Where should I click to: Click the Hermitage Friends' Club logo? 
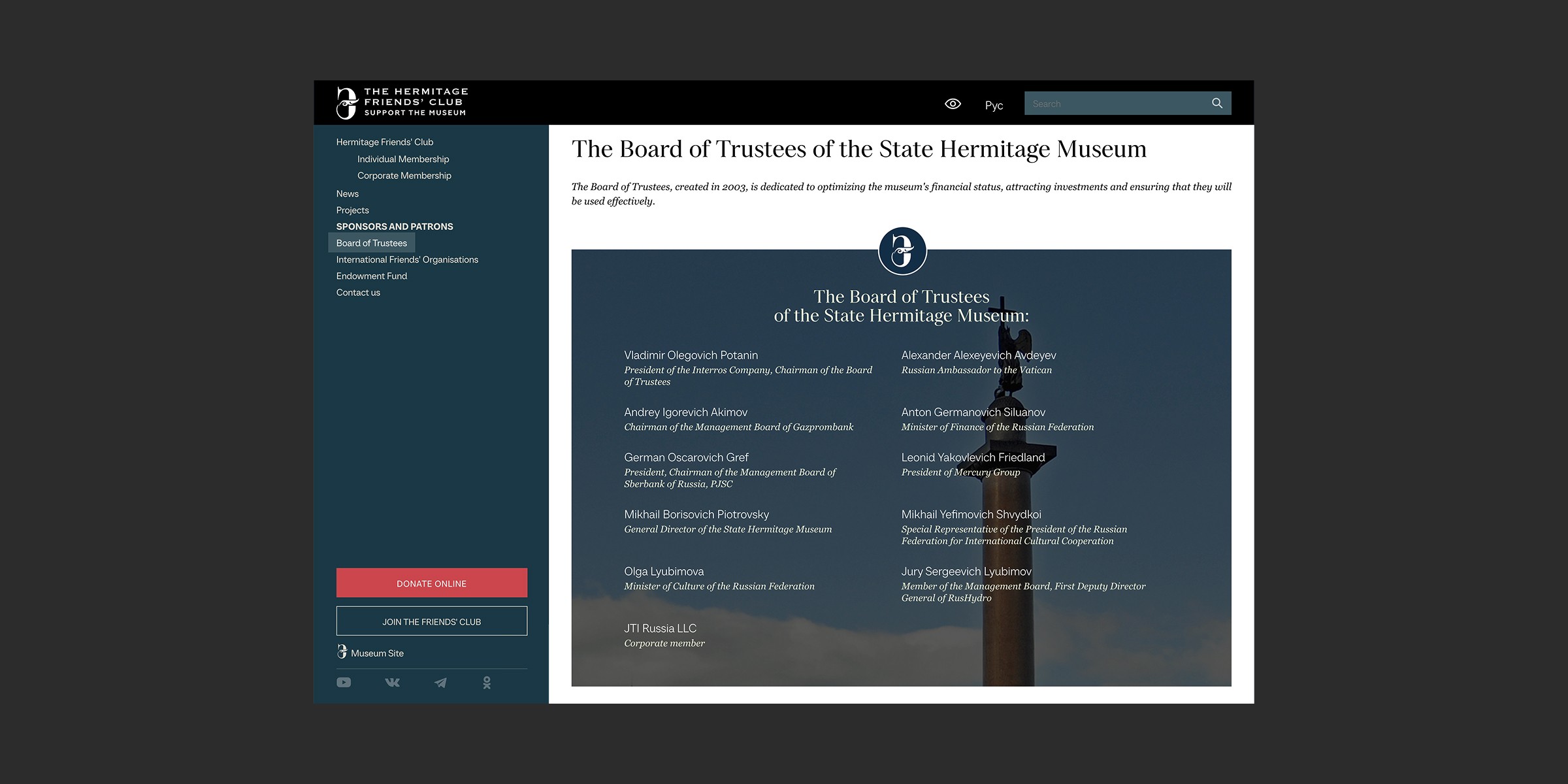coord(402,103)
